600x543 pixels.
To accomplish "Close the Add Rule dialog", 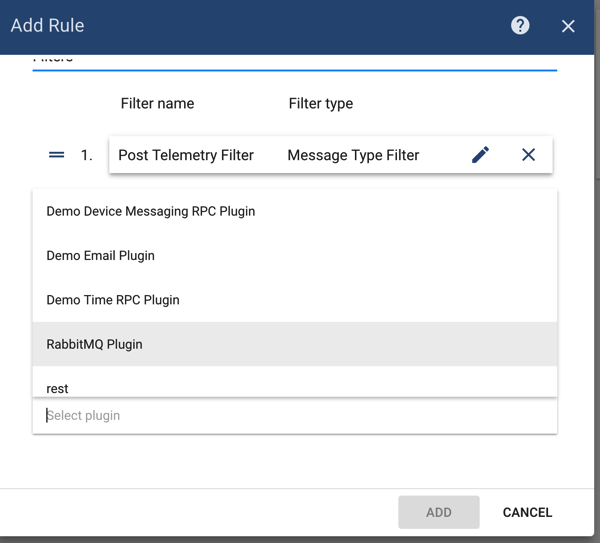I will point(568,26).
